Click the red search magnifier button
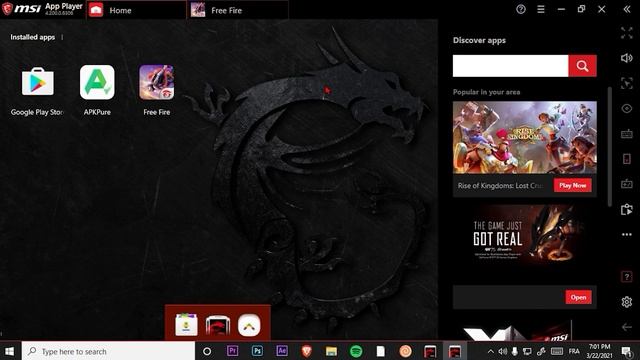Viewport: 640px width, 360px height. click(x=582, y=66)
